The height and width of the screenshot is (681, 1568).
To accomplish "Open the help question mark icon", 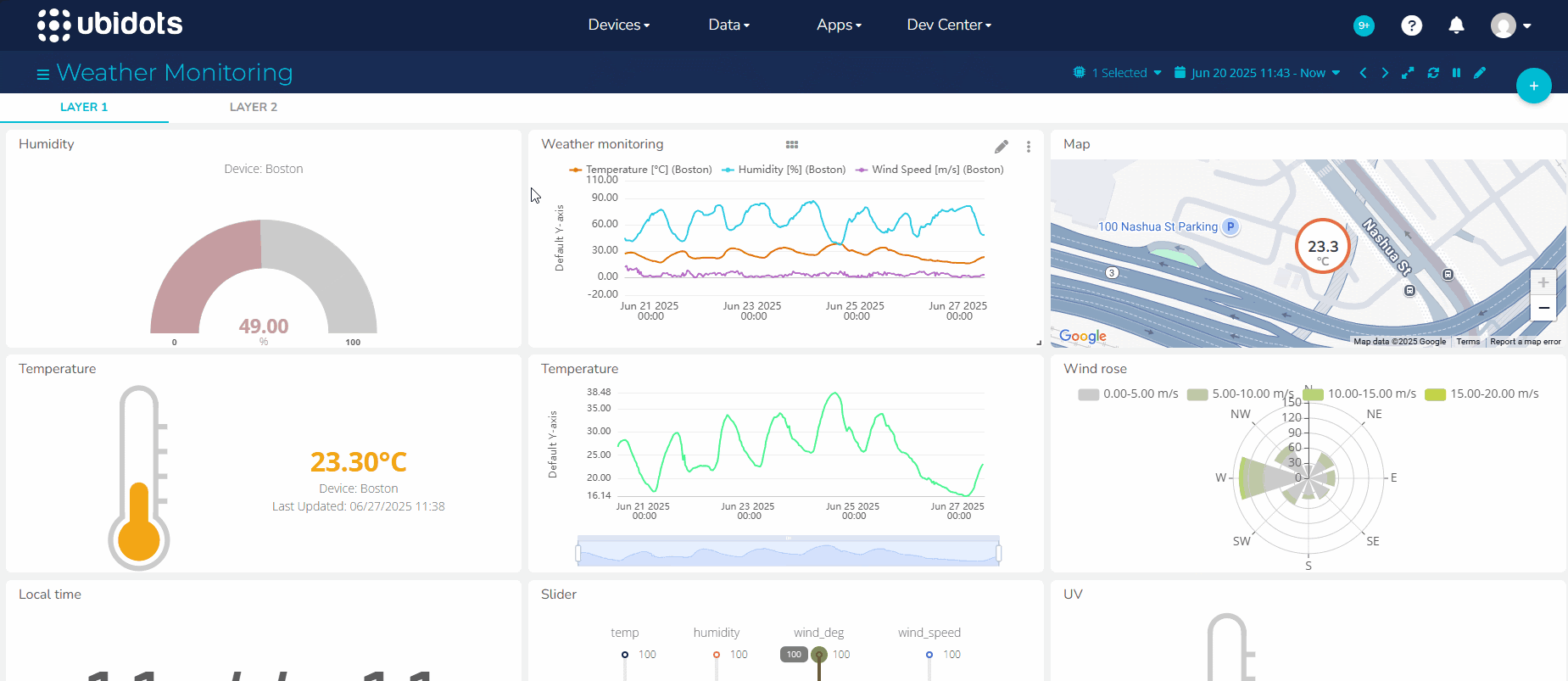I will (1411, 25).
